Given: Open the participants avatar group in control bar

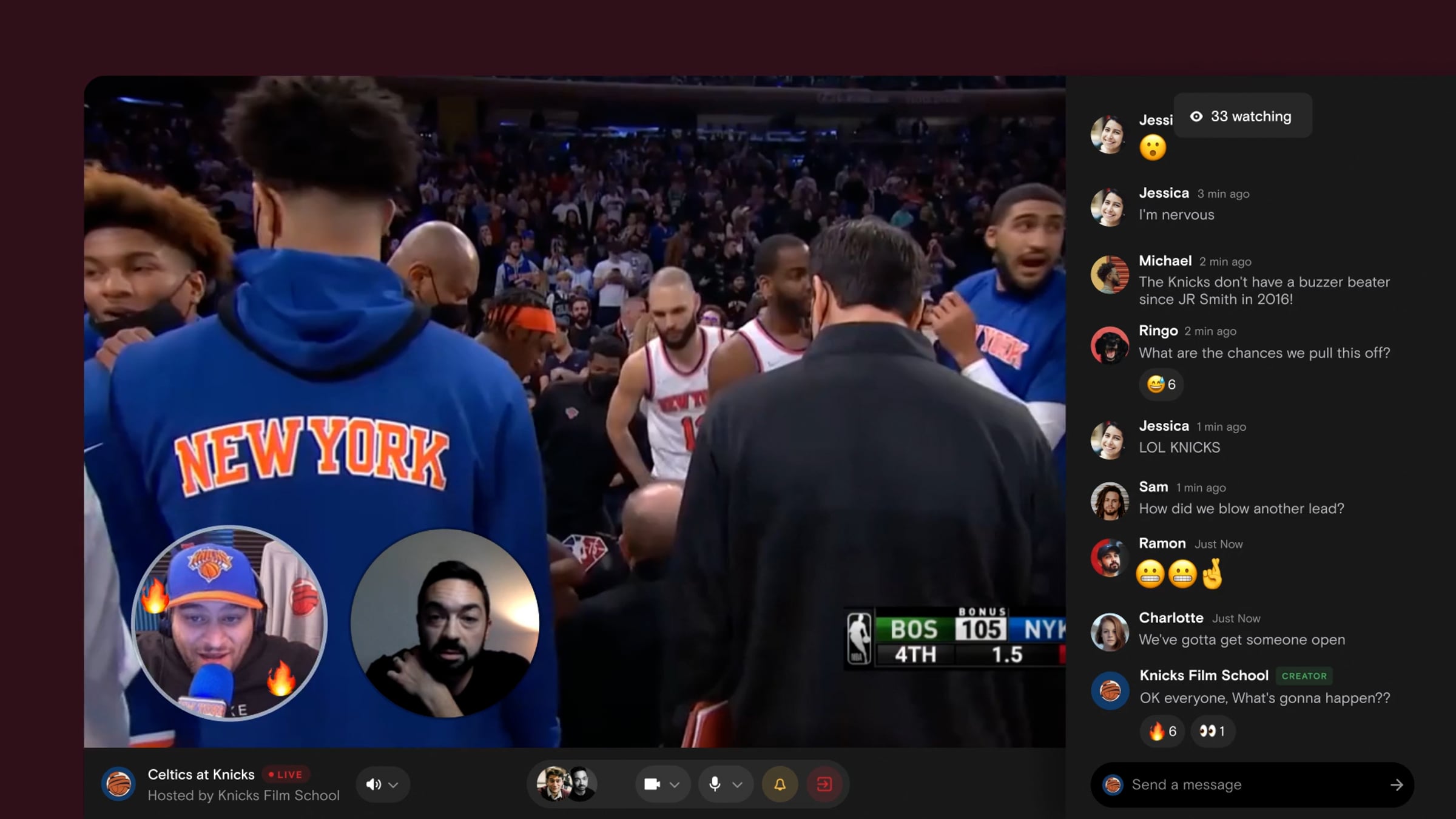Looking at the screenshot, I should (567, 784).
